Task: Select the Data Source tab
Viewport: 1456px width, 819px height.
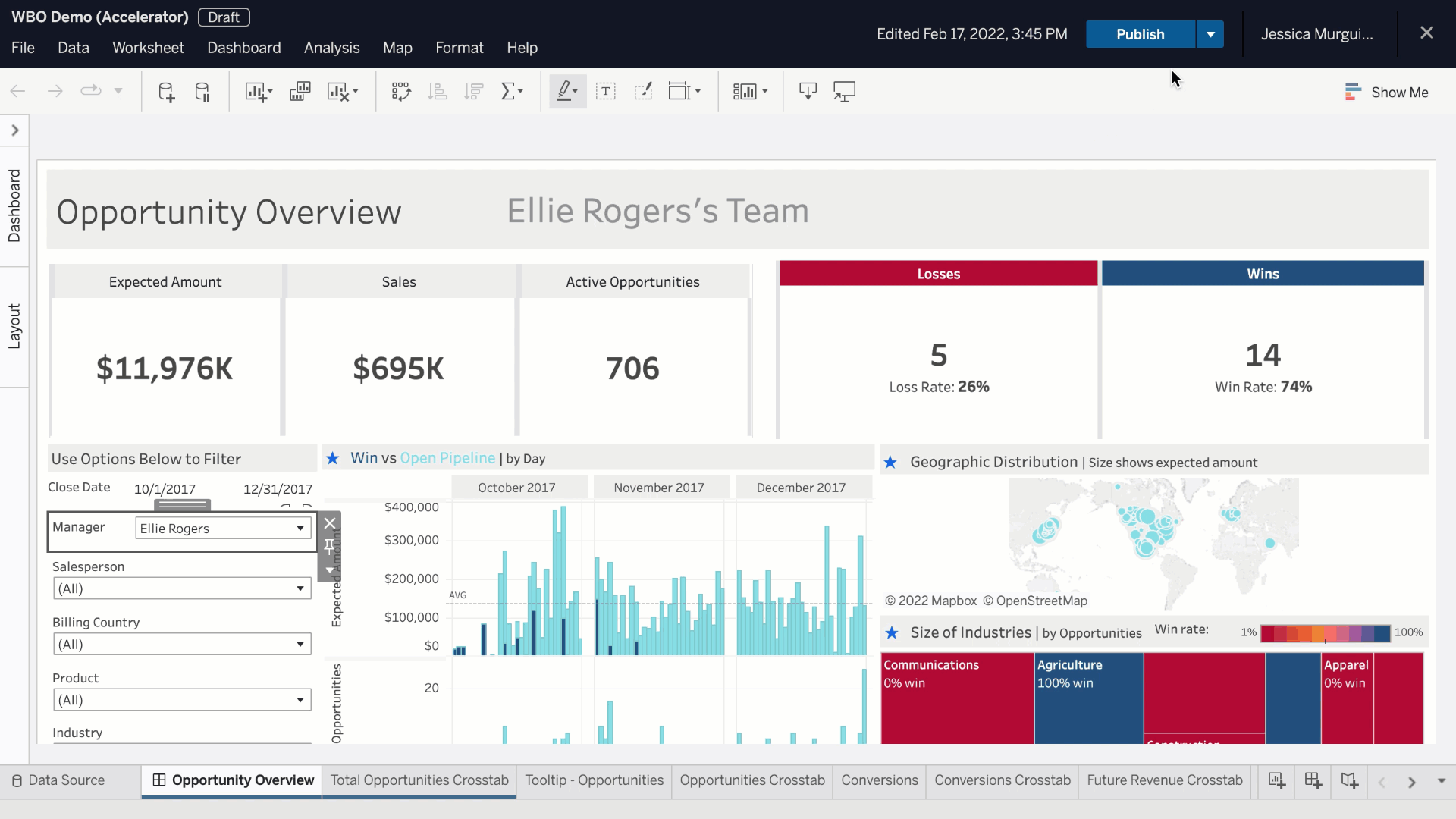Action: tap(66, 780)
